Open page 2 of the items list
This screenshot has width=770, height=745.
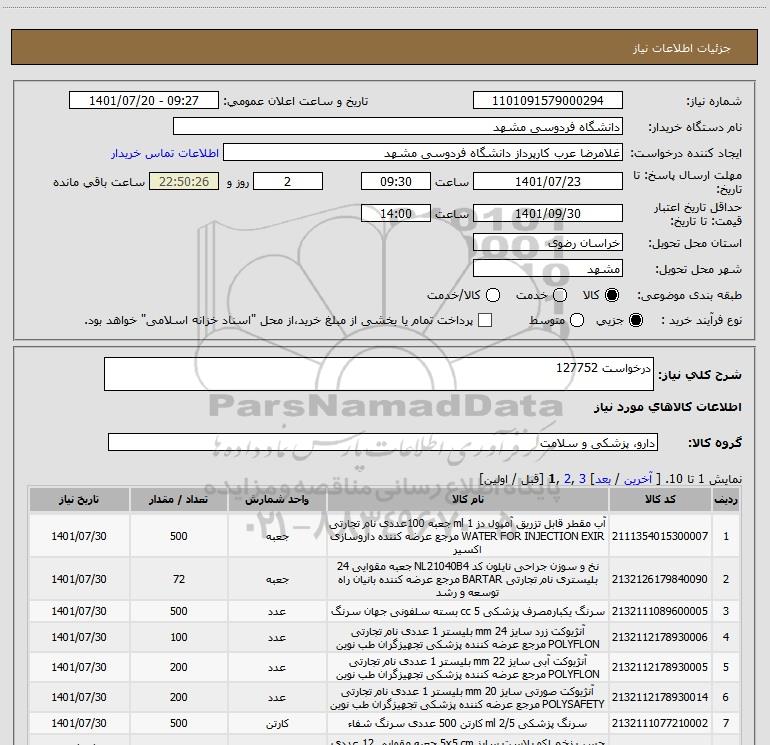(x=568, y=479)
